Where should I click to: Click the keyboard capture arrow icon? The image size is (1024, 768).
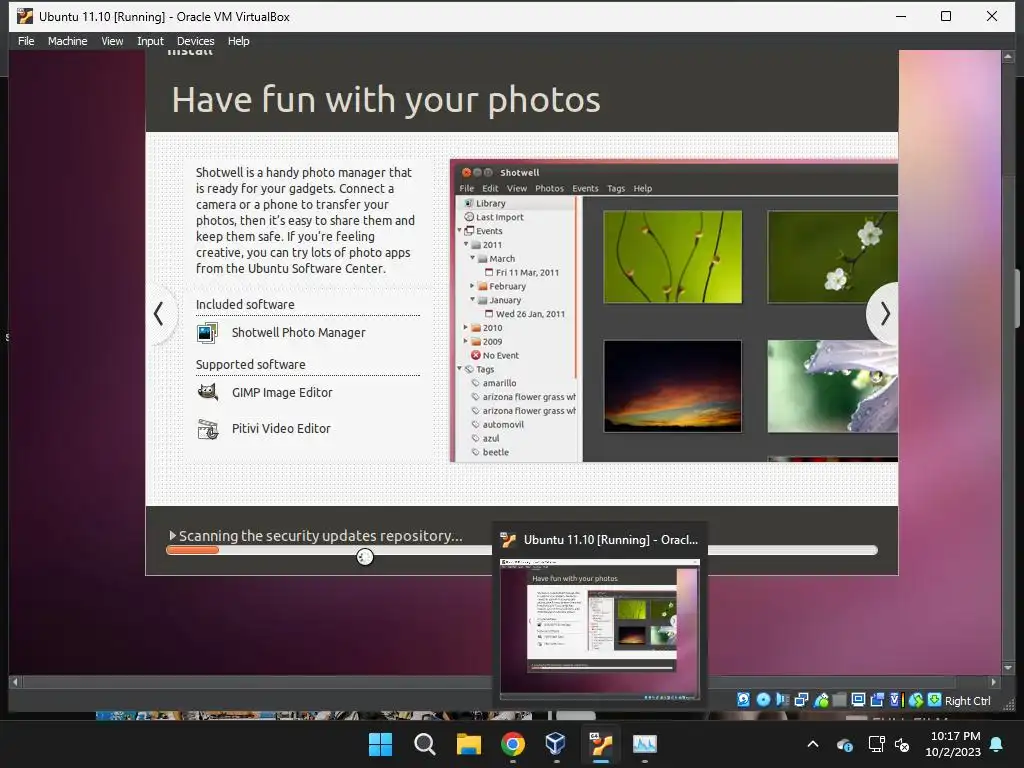[935, 700]
